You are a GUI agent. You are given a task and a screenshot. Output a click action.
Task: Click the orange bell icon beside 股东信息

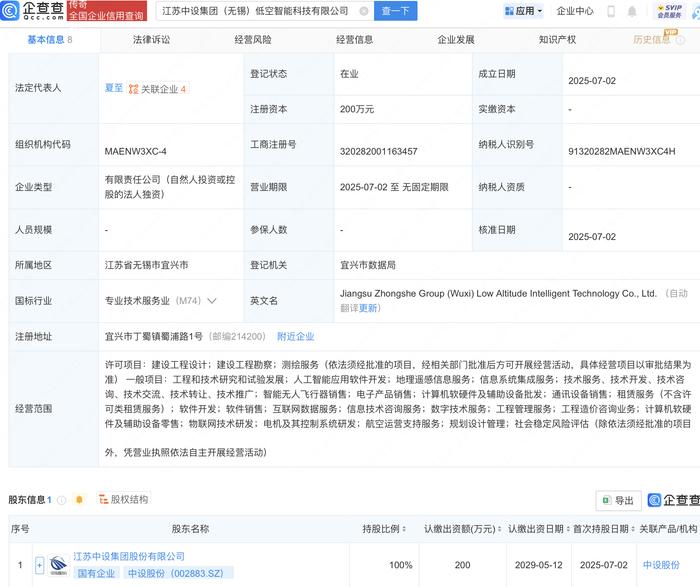click(79, 500)
